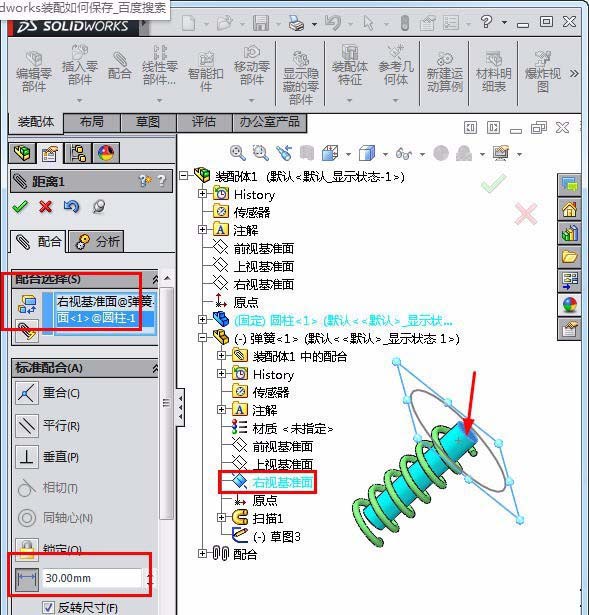
Task: Click the Save disk icon
Action: pos(261,23)
